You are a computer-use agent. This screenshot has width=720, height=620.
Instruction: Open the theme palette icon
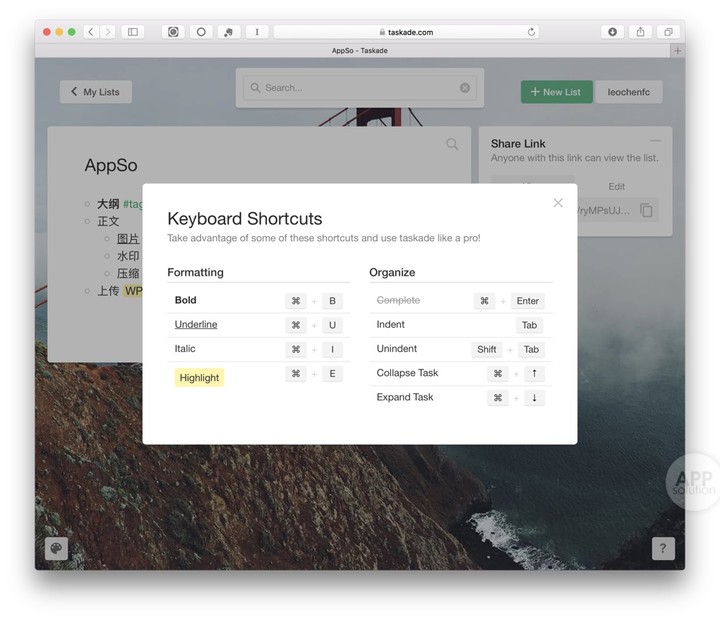pos(56,548)
